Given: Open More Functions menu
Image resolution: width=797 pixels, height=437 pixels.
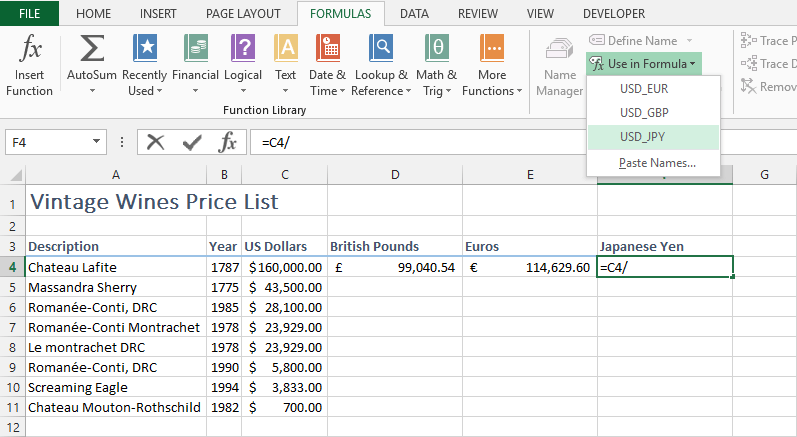Looking at the screenshot, I should (x=492, y=65).
